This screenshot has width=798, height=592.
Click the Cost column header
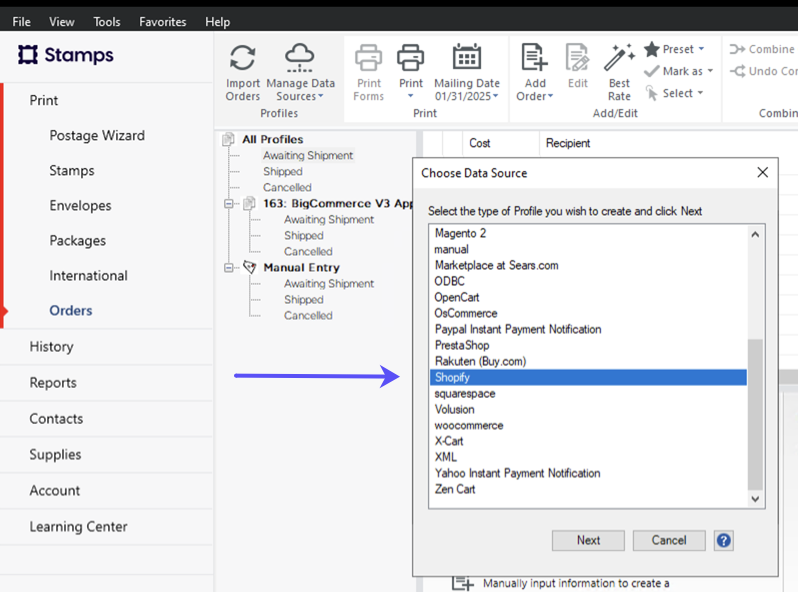point(479,143)
